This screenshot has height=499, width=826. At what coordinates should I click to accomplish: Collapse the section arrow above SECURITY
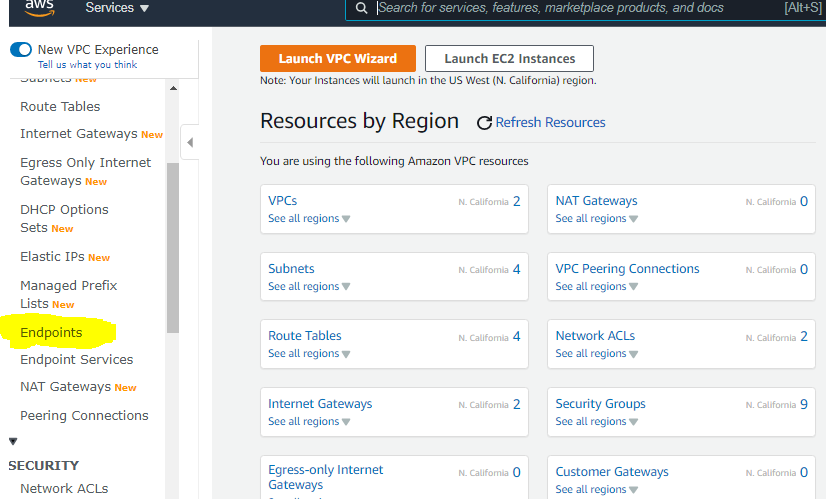13,441
